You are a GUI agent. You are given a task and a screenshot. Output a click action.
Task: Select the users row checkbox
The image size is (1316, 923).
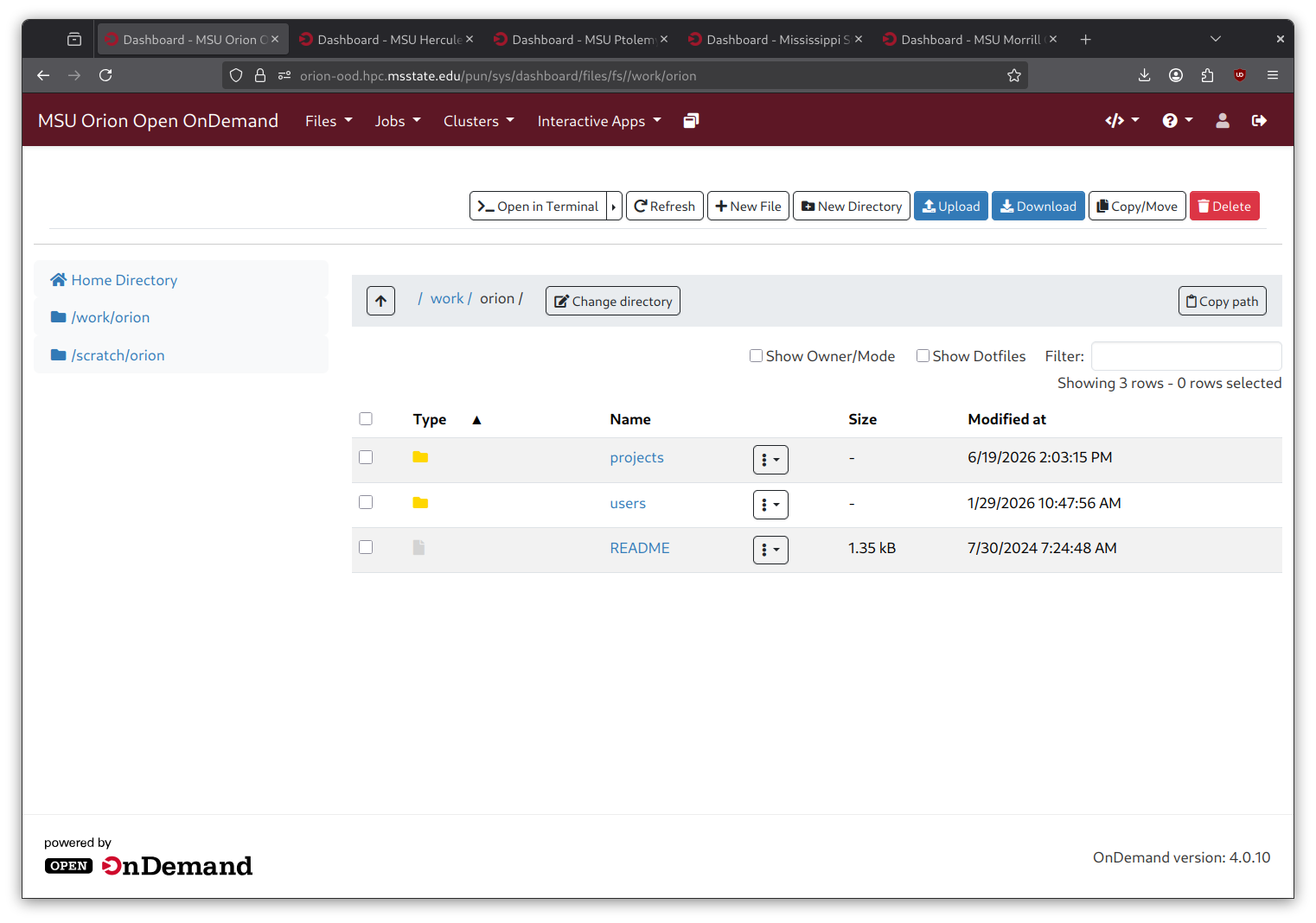[366, 502]
